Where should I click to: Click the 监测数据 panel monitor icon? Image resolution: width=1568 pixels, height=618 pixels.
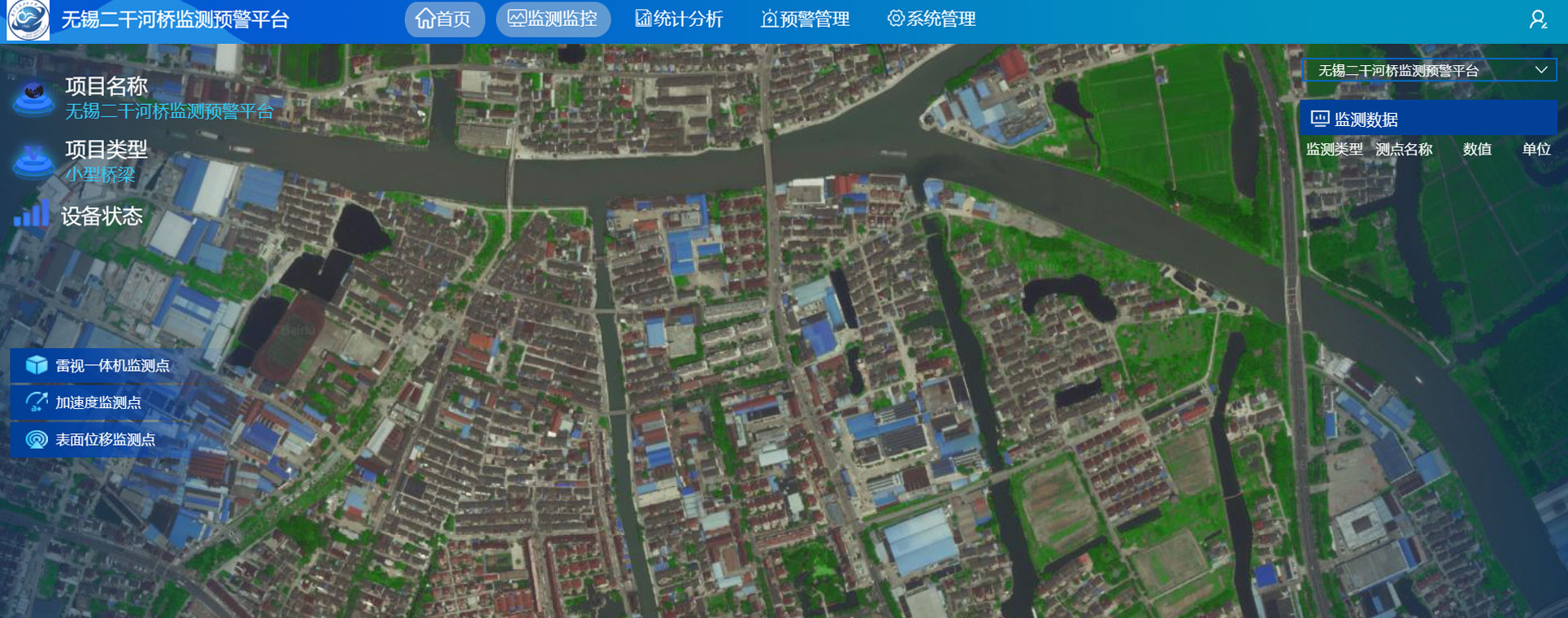[1320, 119]
